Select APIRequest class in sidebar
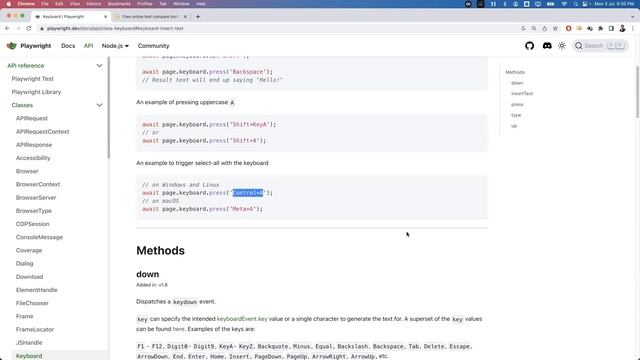Image resolution: width=640 pixels, height=360 pixels. [32, 118]
